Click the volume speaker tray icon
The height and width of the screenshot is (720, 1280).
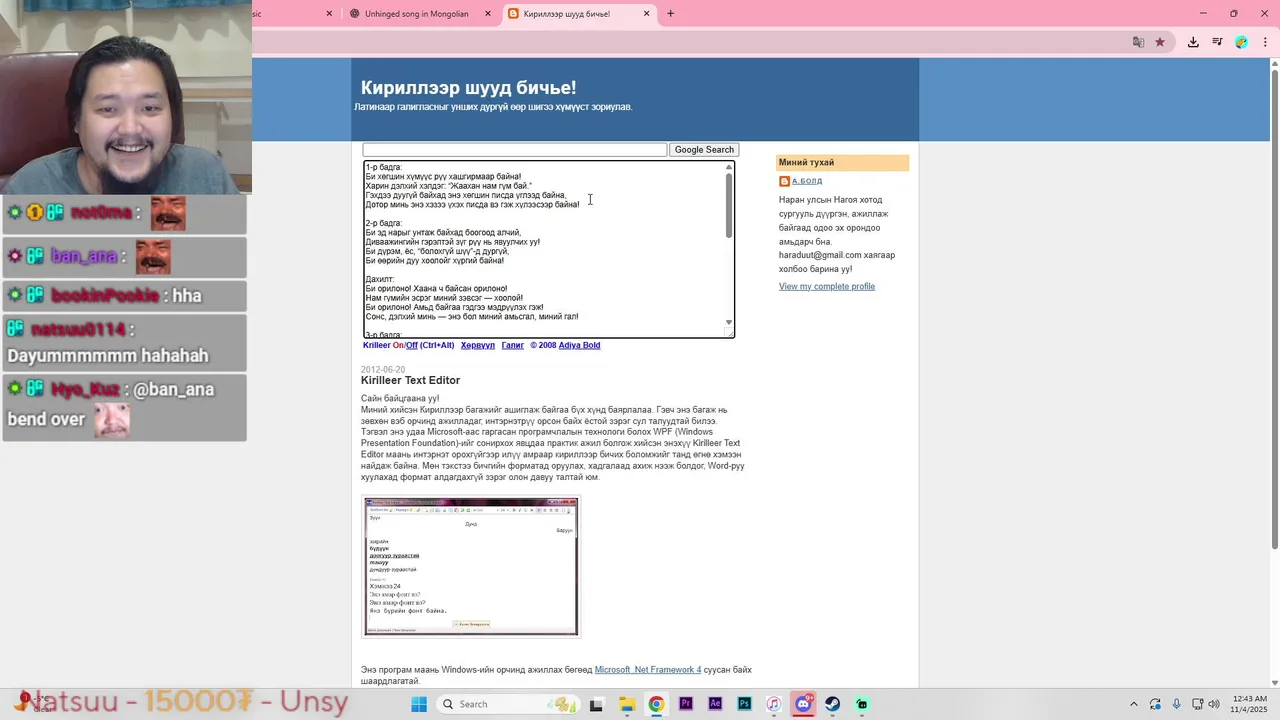(x=1214, y=704)
